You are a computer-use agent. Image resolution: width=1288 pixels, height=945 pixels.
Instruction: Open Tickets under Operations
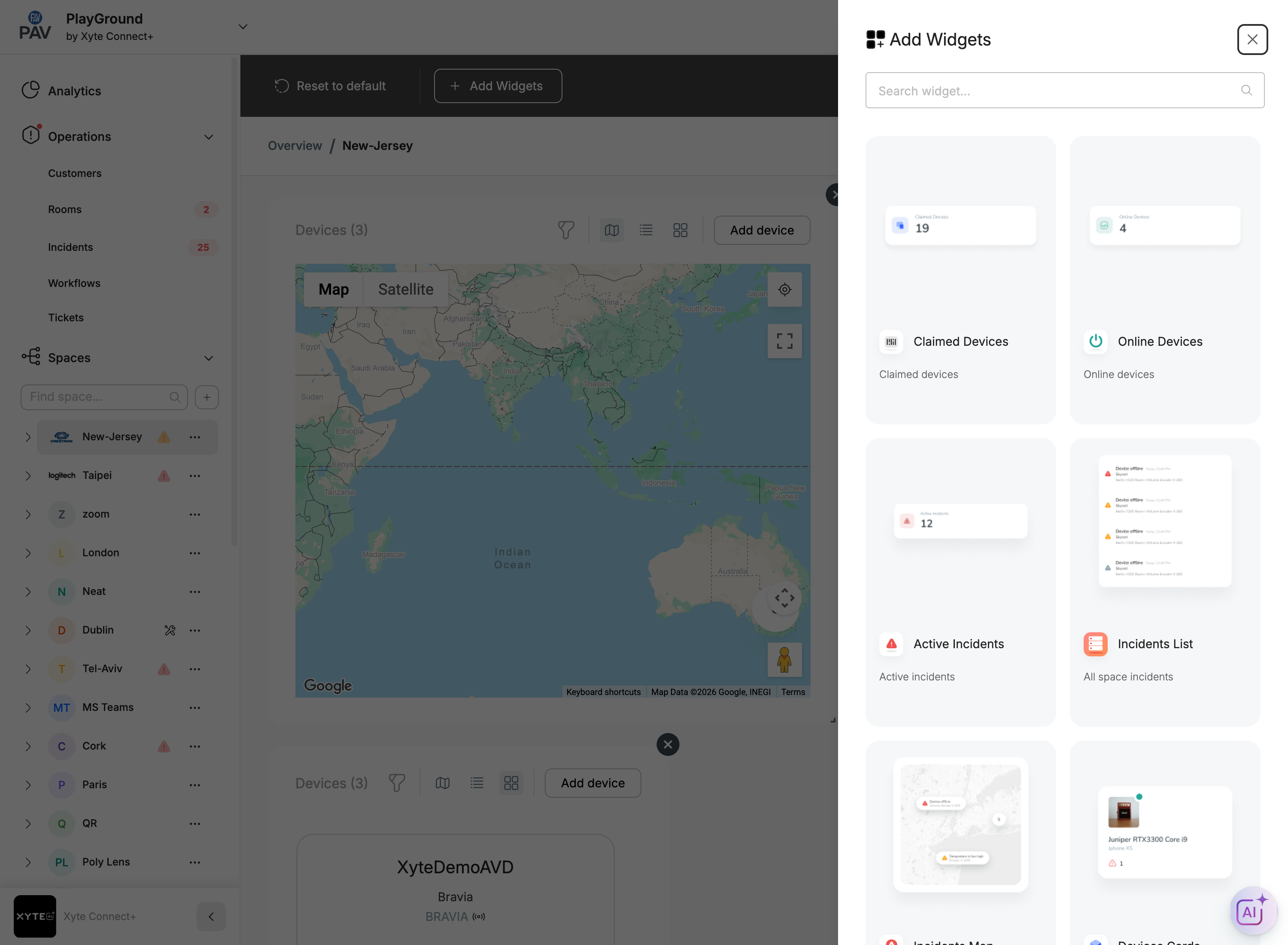pyautogui.click(x=66, y=317)
